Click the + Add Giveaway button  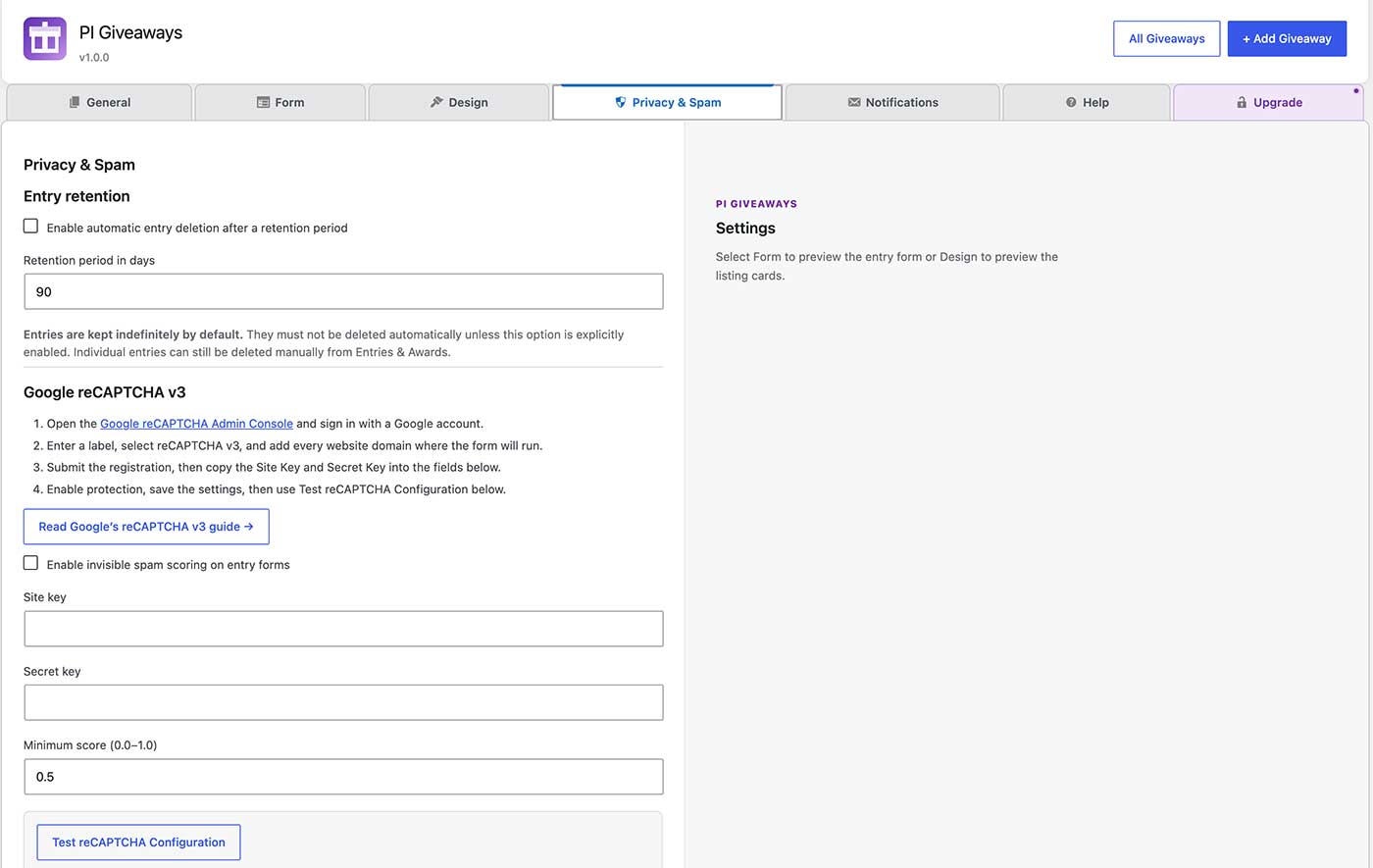[x=1287, y=38]
